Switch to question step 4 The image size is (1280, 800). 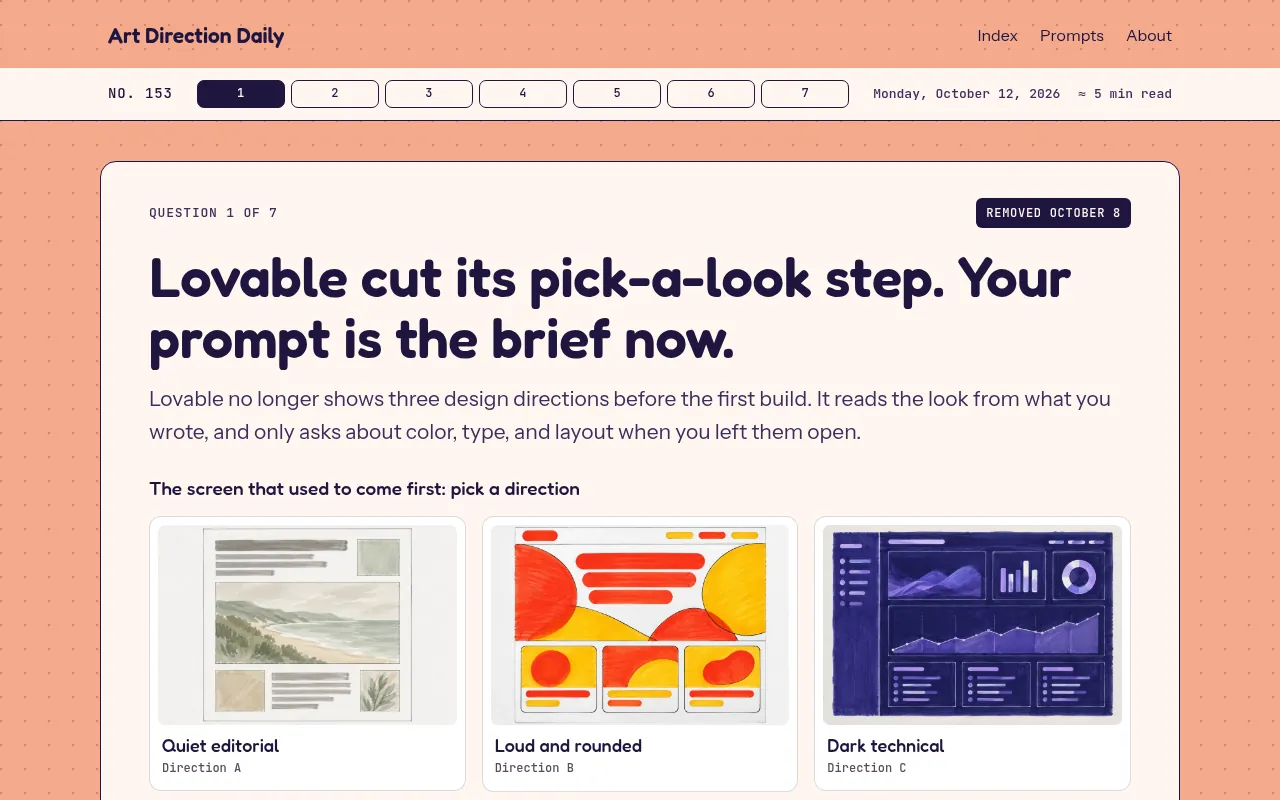coord(523,94)
